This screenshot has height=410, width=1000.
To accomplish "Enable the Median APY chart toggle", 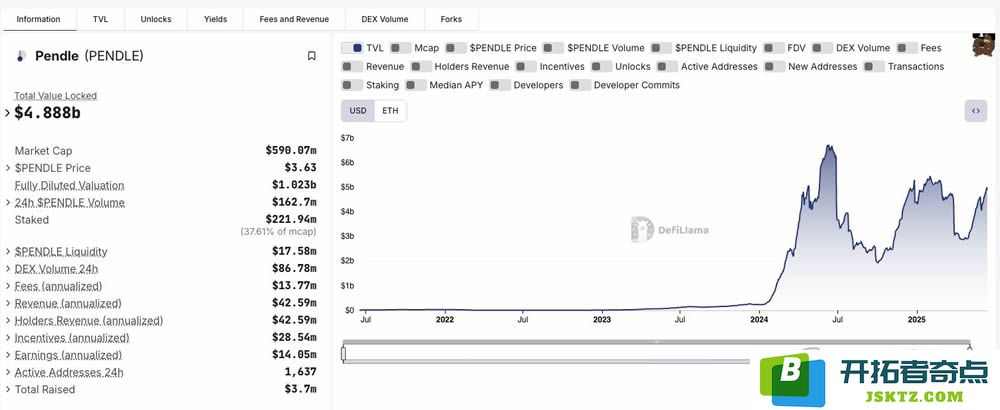I will 415,85.
